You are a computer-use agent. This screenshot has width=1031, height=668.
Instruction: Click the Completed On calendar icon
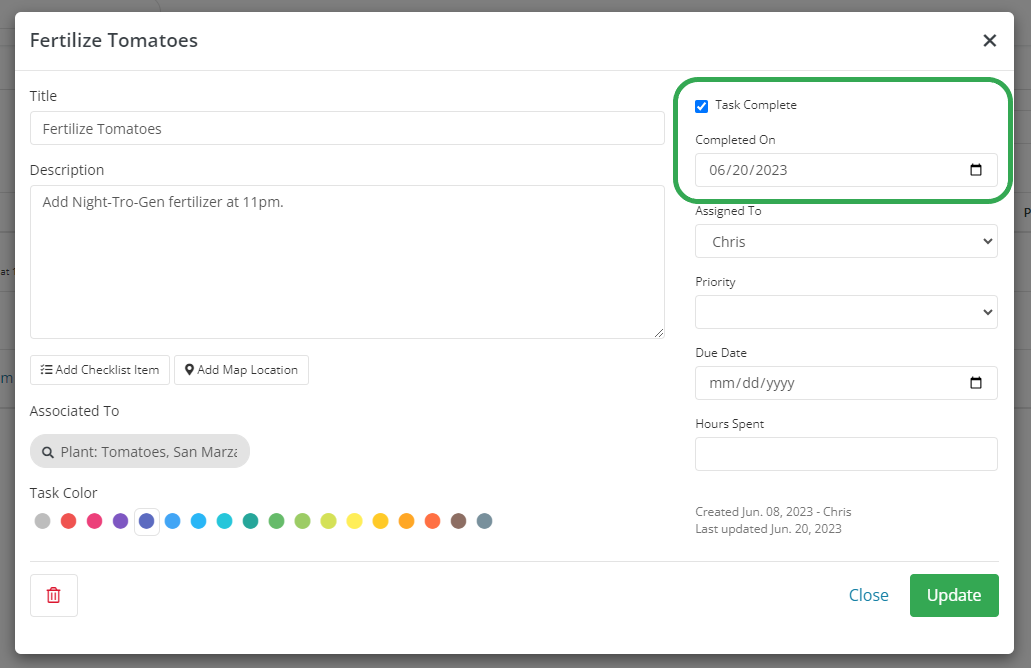pyautogui.click(x=976, y=170)
